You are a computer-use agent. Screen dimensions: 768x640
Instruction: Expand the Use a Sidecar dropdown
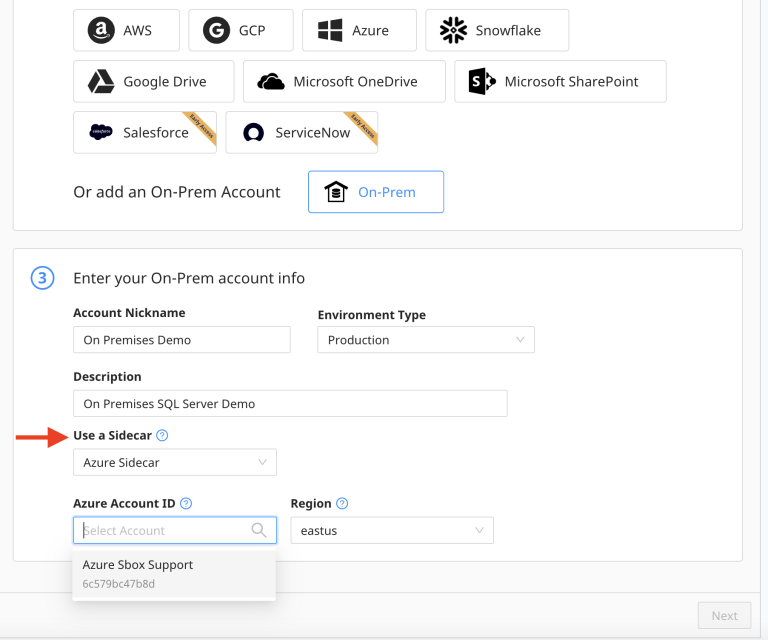pyautogui.click(x=175, y=462)
